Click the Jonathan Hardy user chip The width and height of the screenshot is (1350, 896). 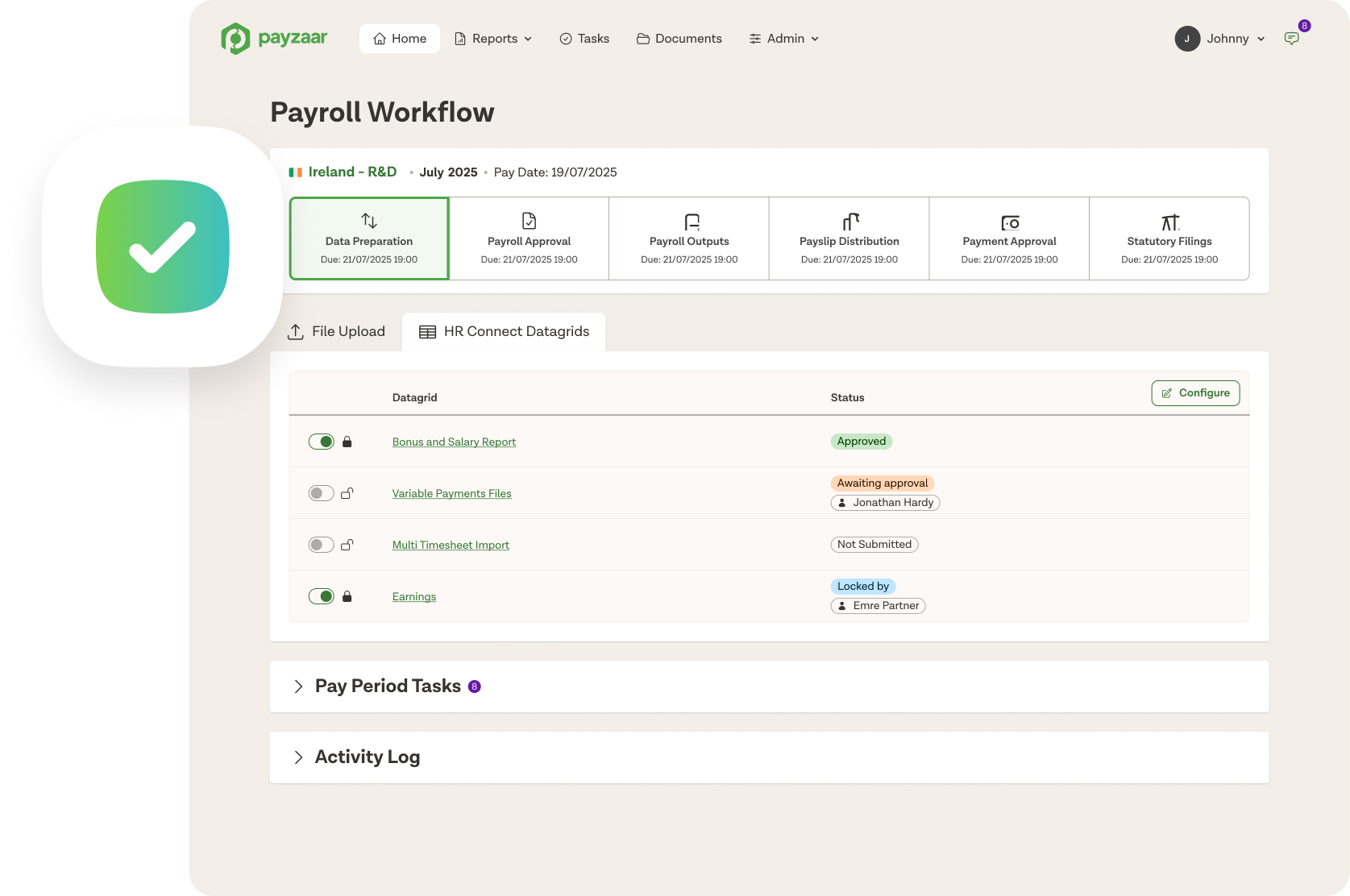(885, 503)
